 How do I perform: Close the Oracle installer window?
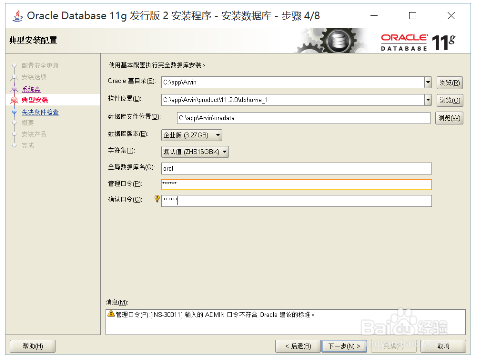(x=451, y=16)
